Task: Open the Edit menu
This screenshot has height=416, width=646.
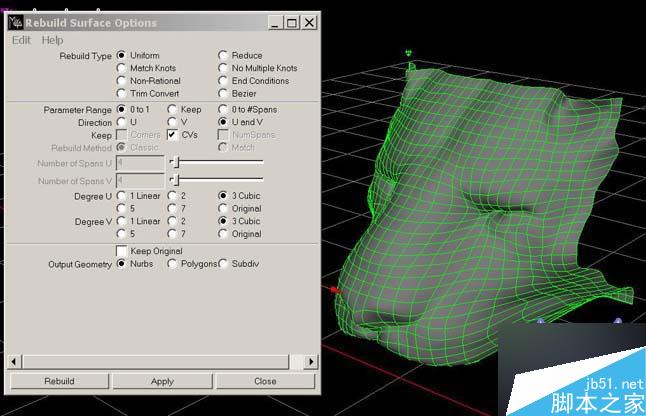Action: click(21, 40)
